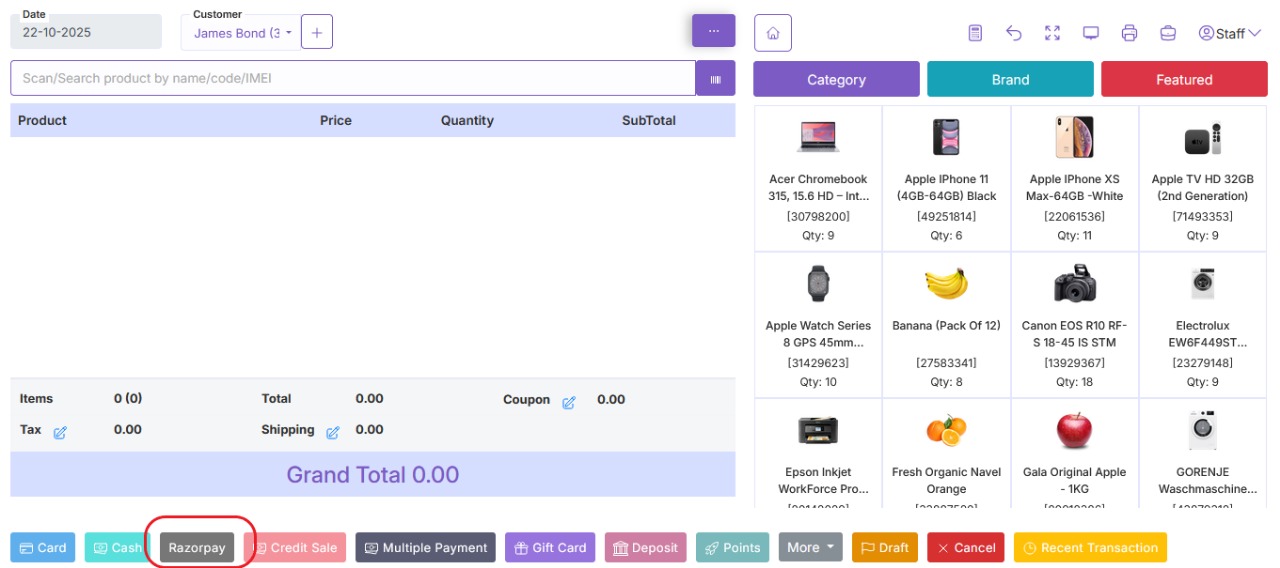Click the undo arrow icon

[x=1014, y=33]
